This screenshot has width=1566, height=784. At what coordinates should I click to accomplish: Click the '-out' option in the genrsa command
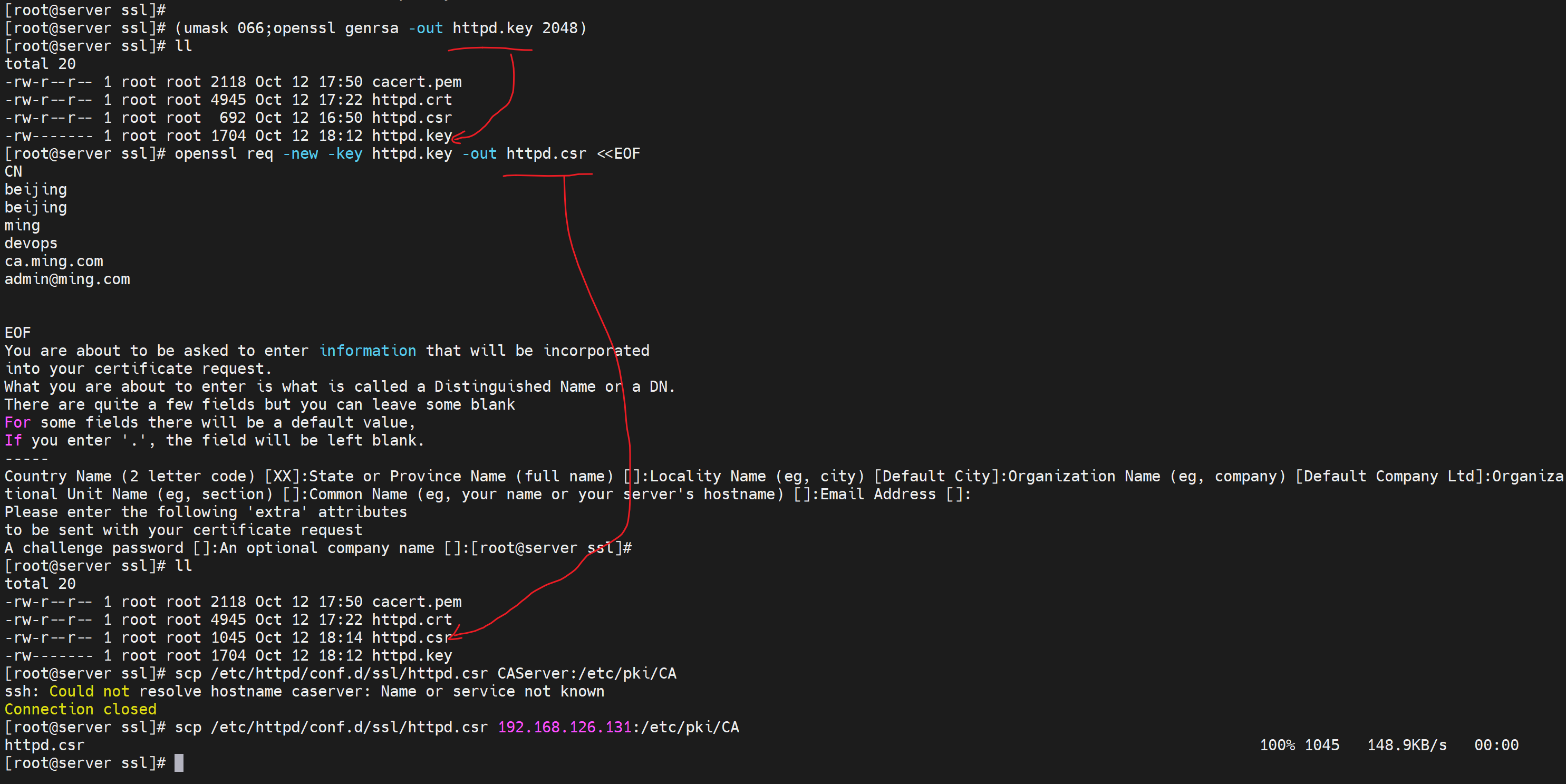pos(425,28)
